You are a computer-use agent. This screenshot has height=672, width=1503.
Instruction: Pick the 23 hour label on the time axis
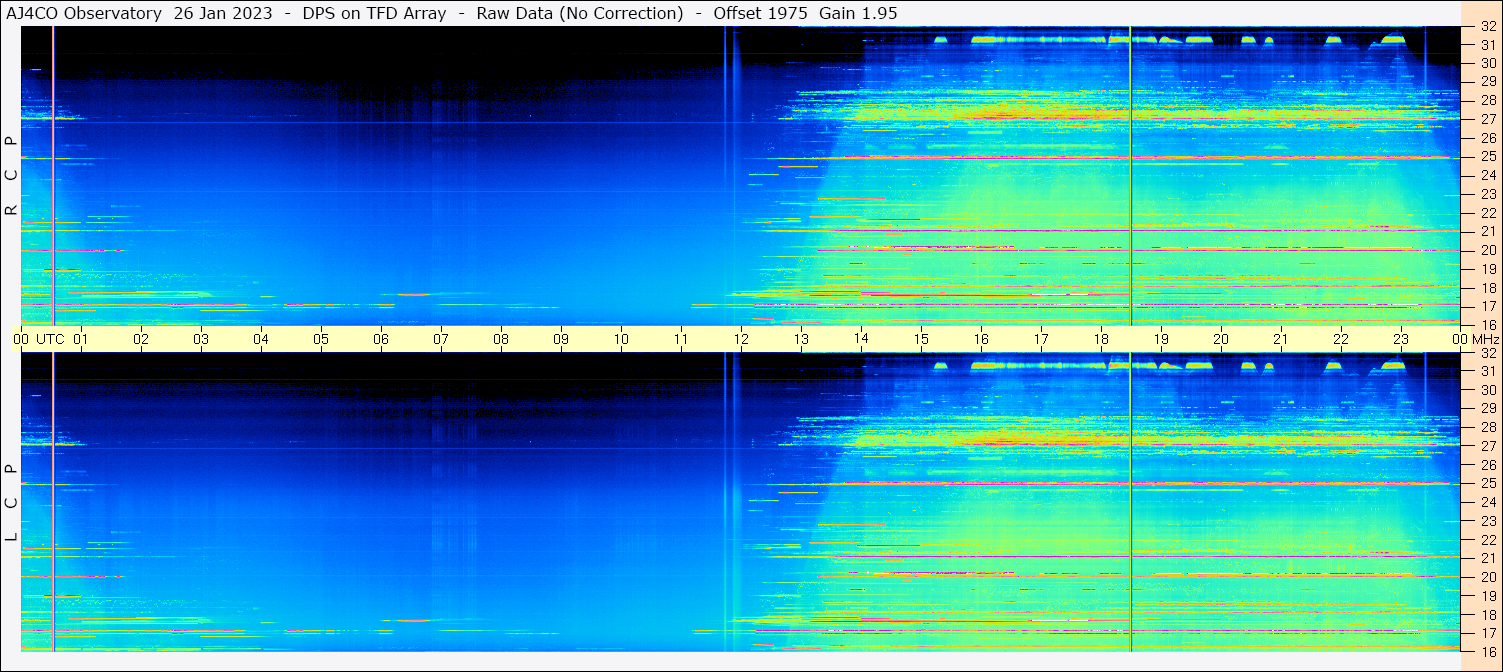pos(1401,339)
